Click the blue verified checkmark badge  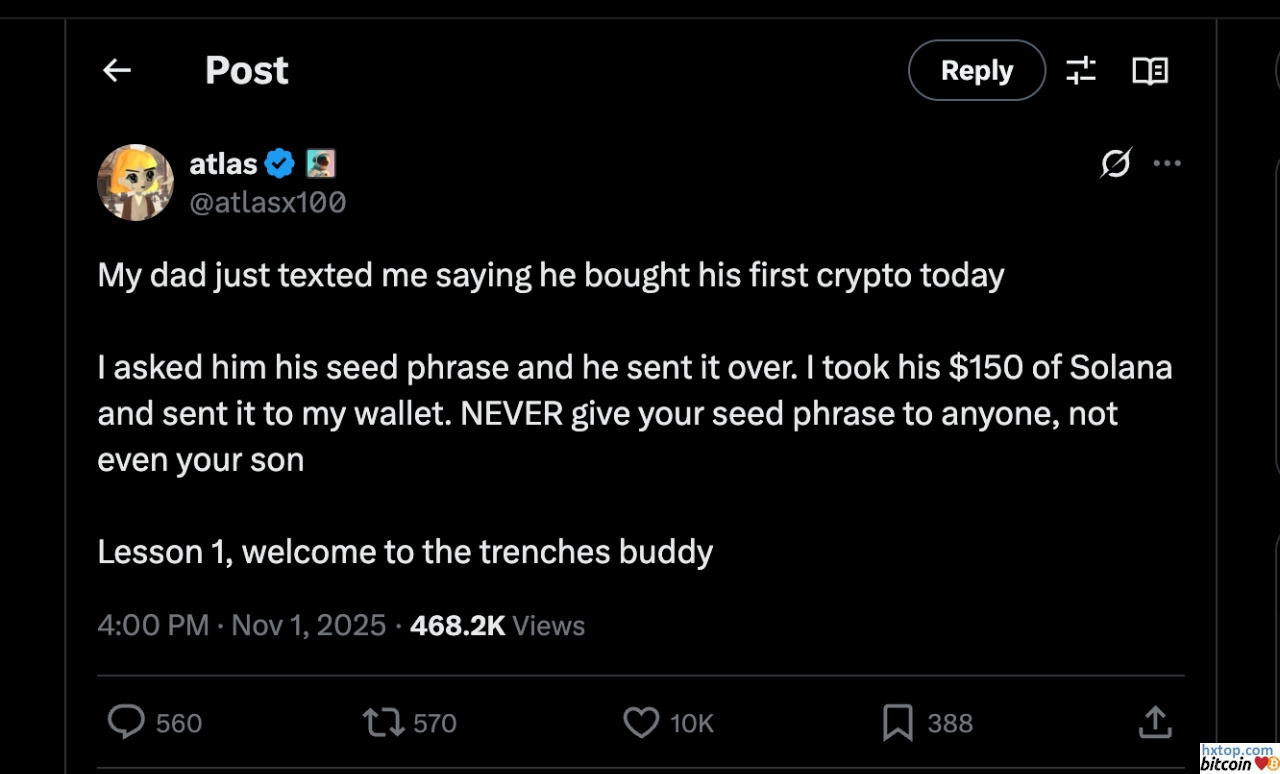click(x=280, y=163)
